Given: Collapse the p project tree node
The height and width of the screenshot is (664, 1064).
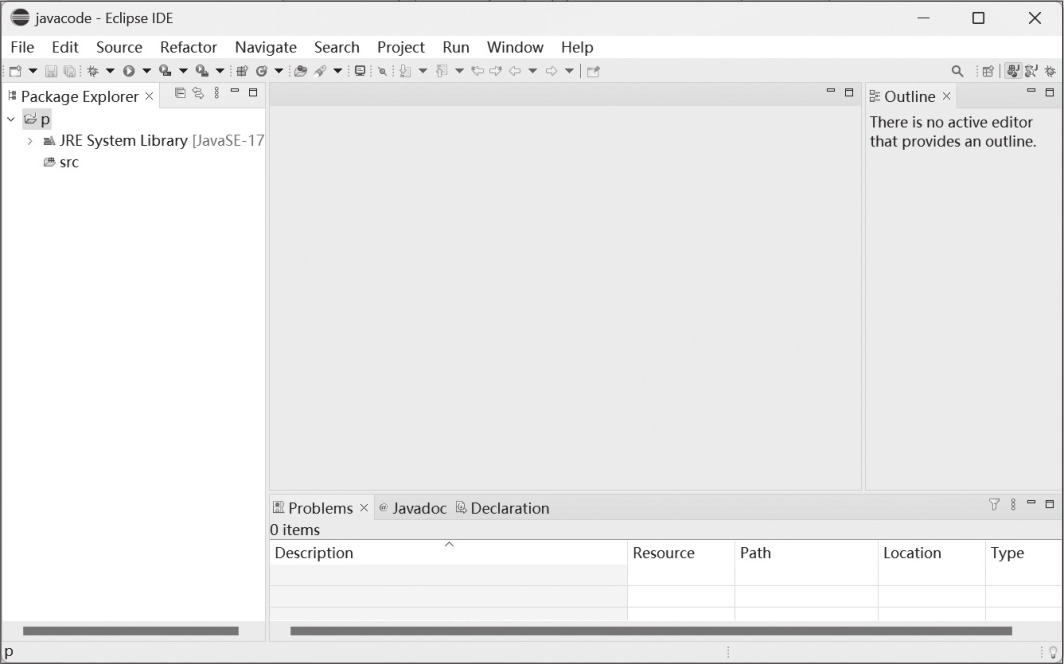Looking at the screenshot, I should pos(11,119).
